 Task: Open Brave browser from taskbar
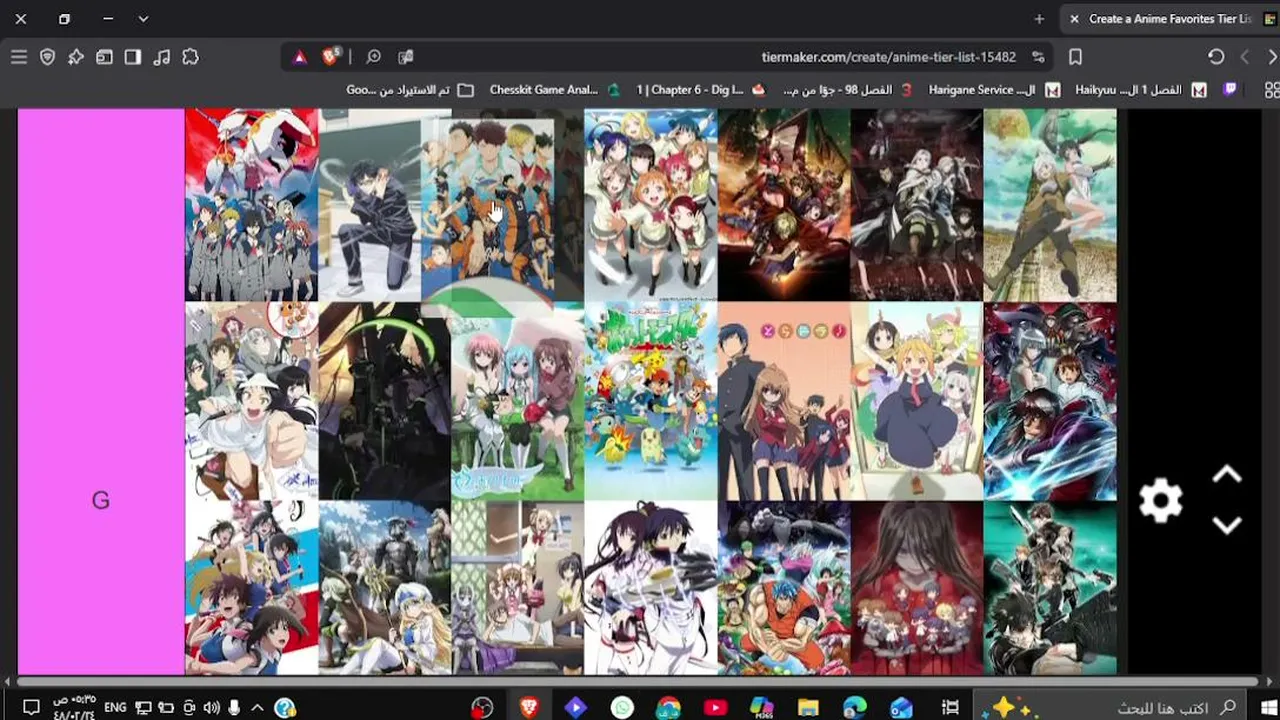pos(529,708)
